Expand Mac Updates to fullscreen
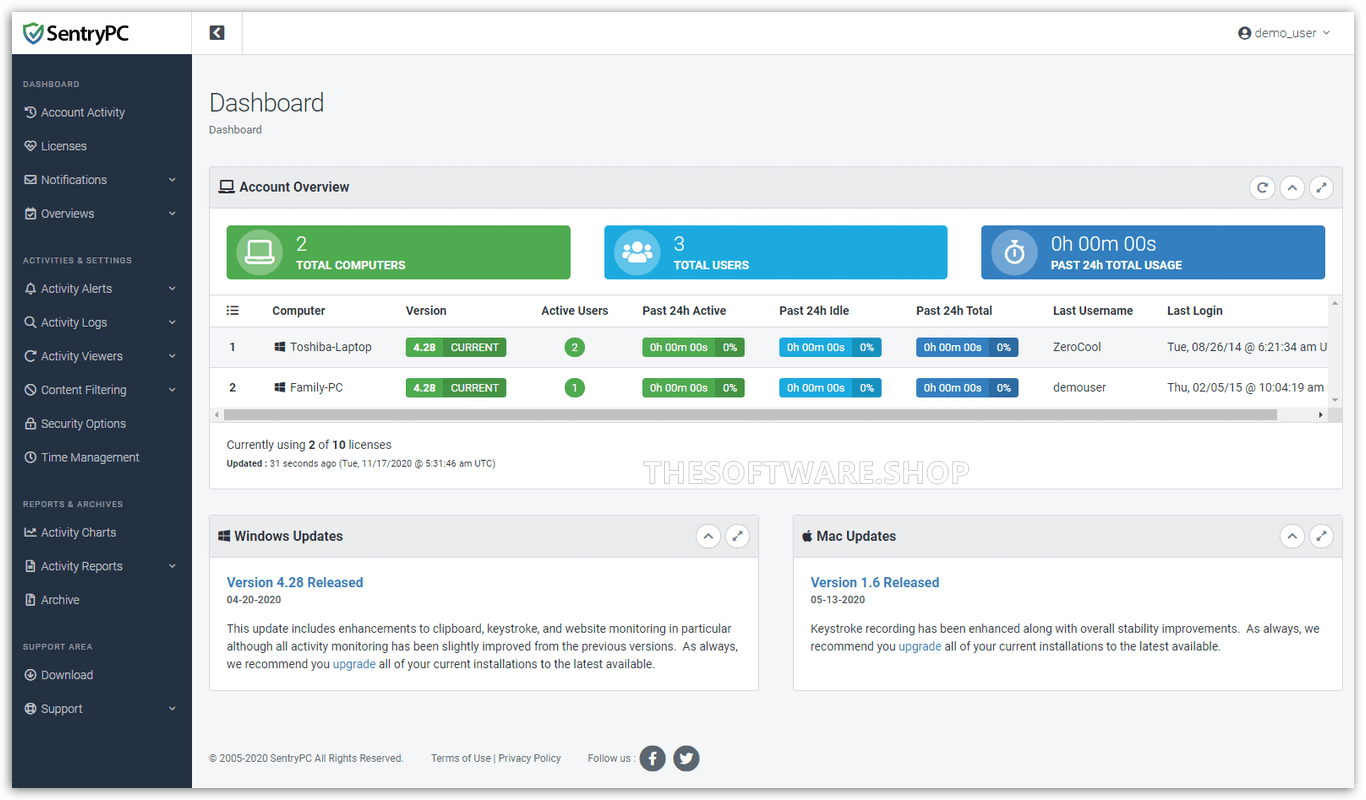Viewport: 1366px width, 800px height. coord(1321,536)
